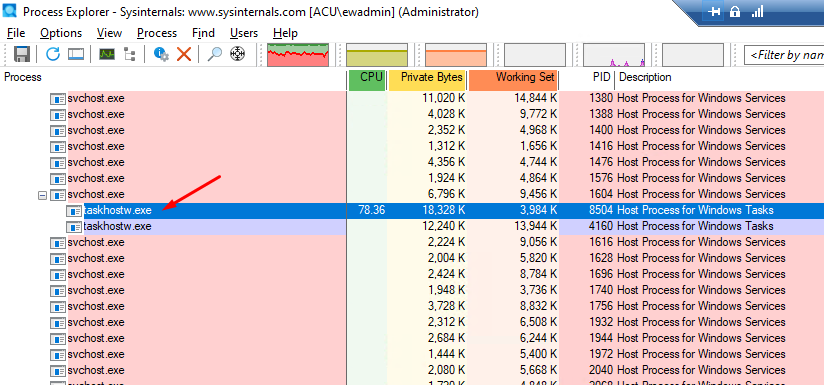Image resolution: width=824 pixels, height=385 pixels.
Task: Click Private Bytes value 2,312 K
Action: click(447, 322)
